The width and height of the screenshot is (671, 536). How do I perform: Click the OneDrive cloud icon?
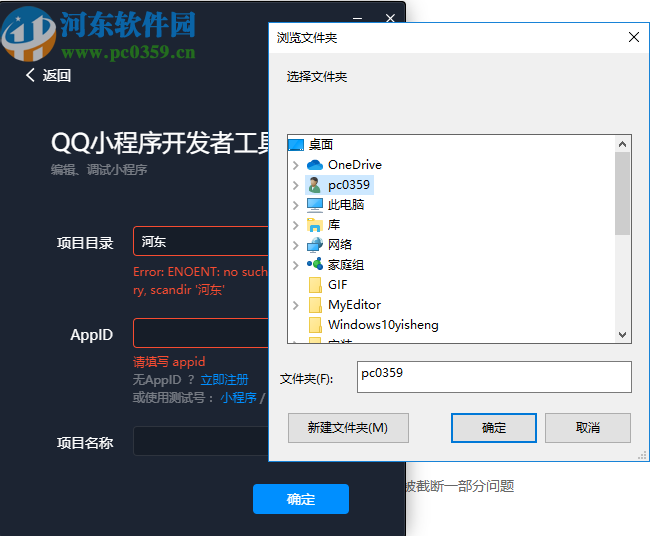(315, 165)
